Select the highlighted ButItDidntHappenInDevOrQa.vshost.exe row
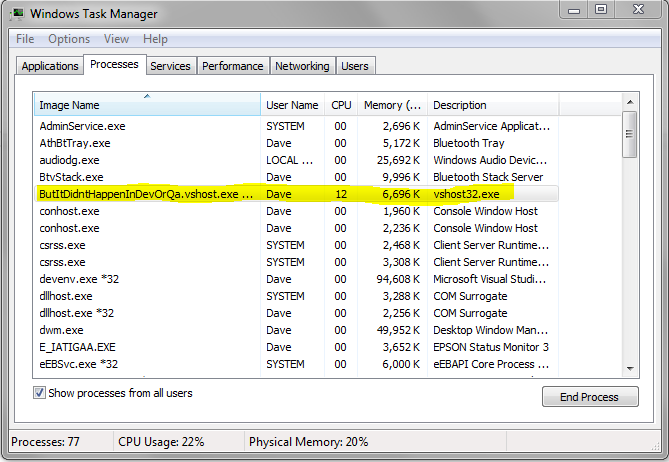The image size is (669, 462). (296, 194)
